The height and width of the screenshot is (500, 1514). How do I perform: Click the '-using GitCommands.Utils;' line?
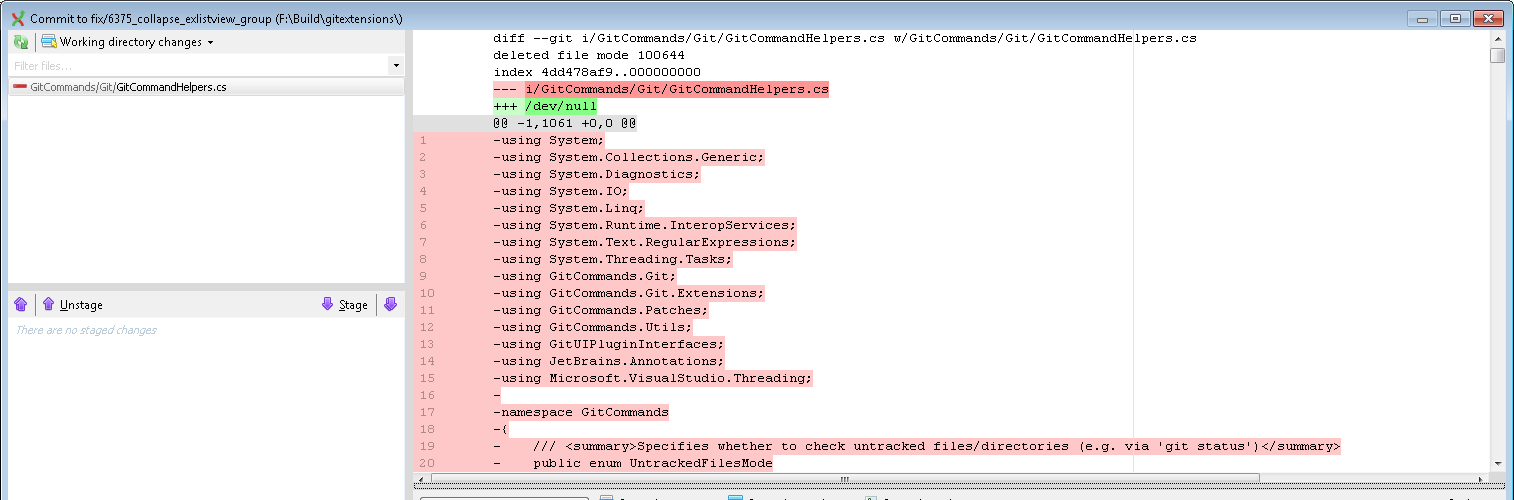(593, 327)
